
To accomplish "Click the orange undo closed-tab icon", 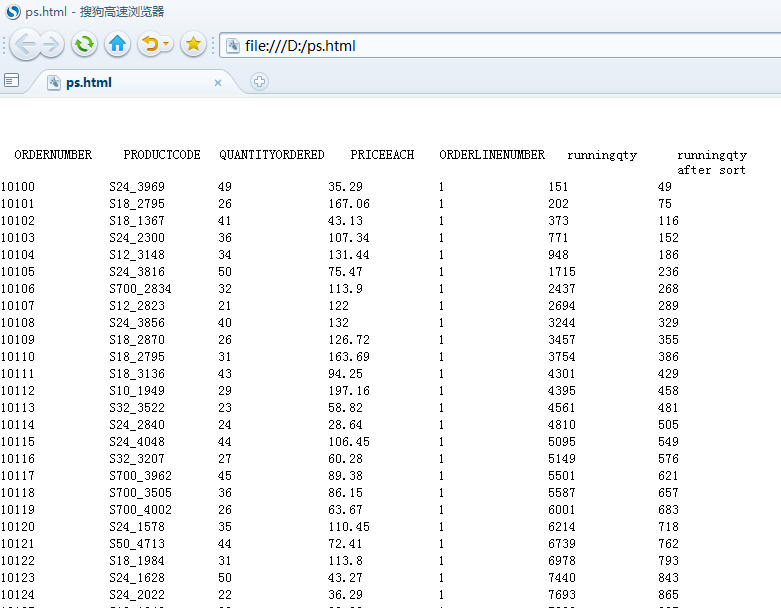I will [x=149, y=44].
